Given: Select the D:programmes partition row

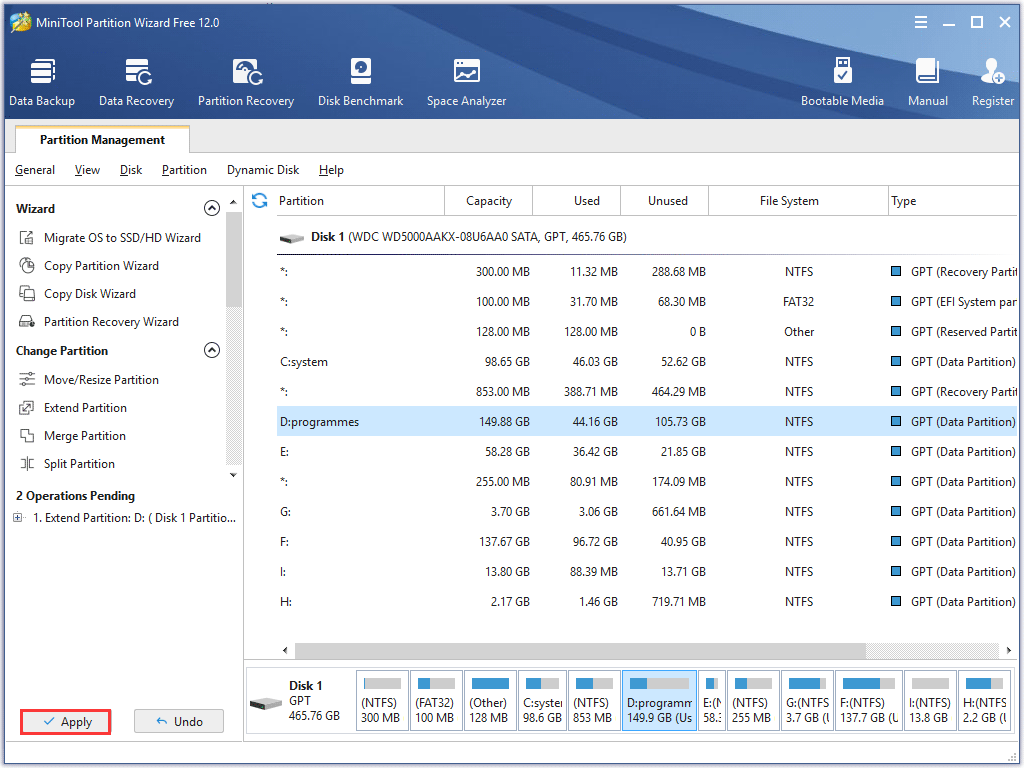Looking at the screenshot, I should tap(647, 422).
